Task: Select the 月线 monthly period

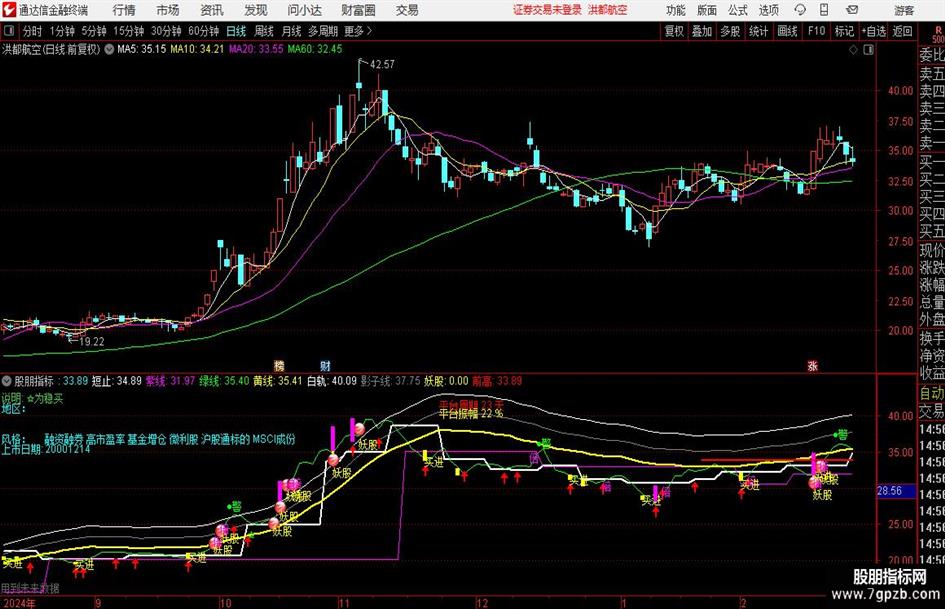Action: (292, 31)
